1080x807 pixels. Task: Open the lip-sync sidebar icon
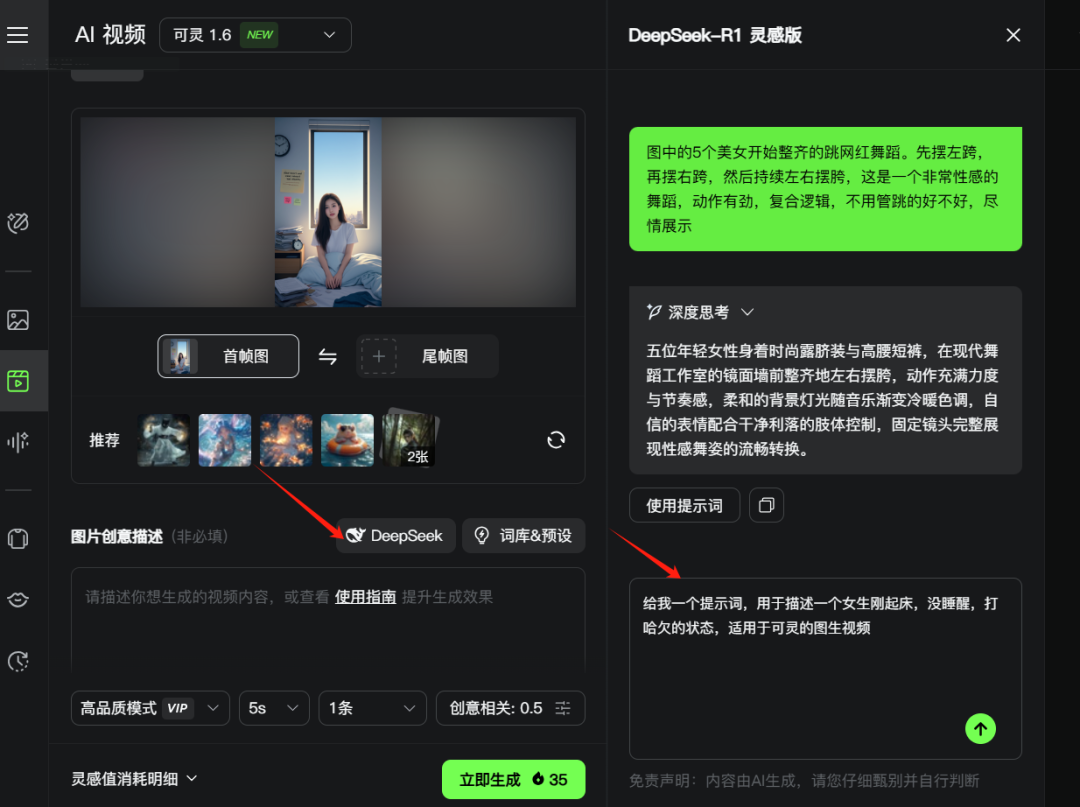[18, 599]
